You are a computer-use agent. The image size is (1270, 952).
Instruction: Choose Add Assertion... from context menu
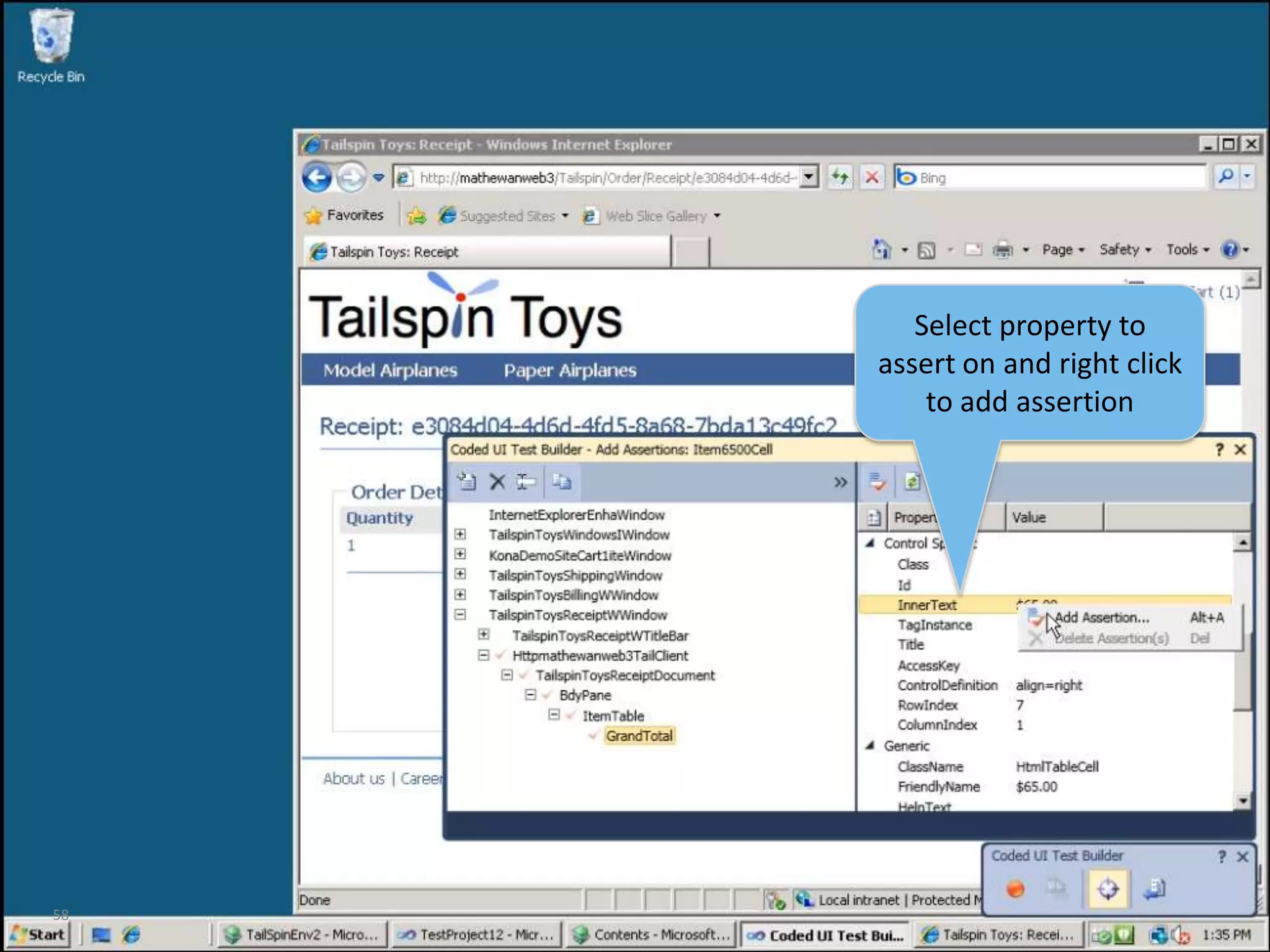[x=1102, y=618]
